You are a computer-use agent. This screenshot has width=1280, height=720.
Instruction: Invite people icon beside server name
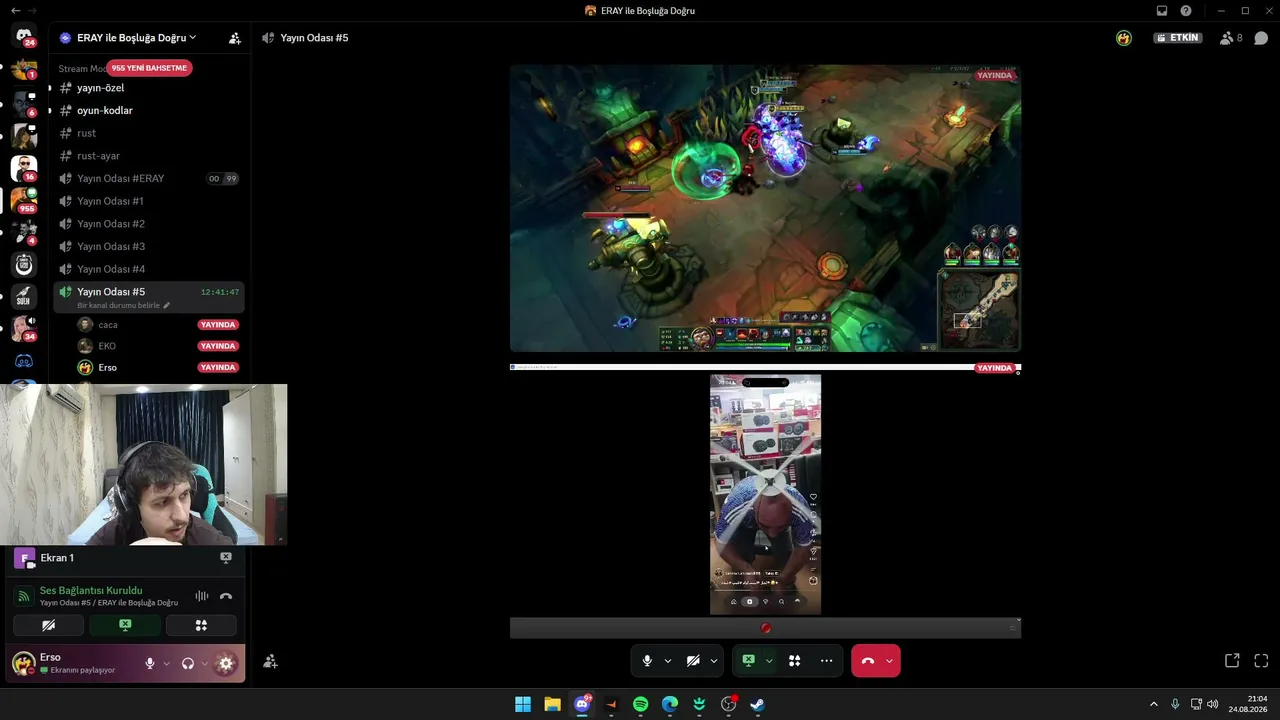click(235, 38)
